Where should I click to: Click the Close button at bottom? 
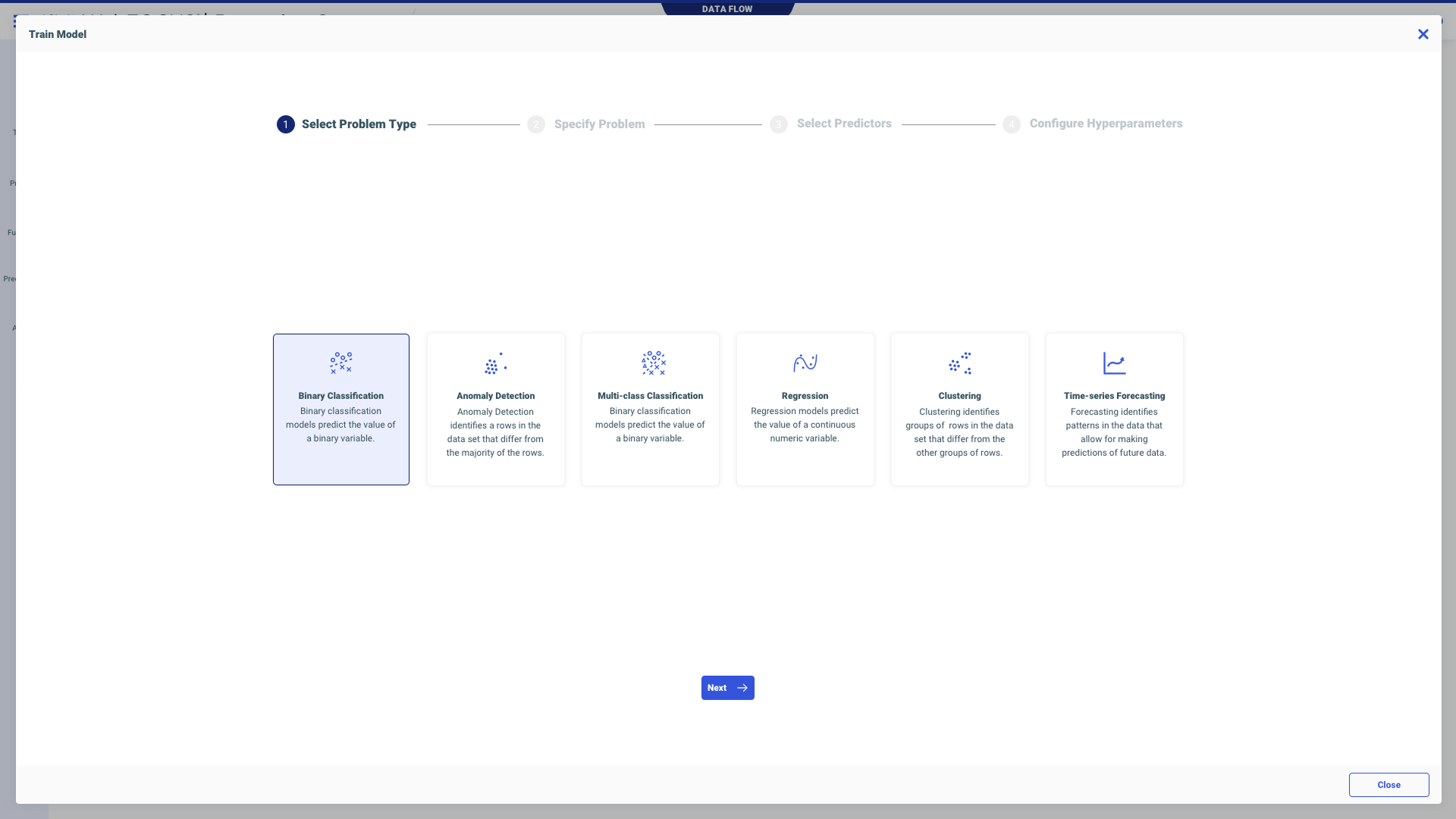(x=1388, y=785)
